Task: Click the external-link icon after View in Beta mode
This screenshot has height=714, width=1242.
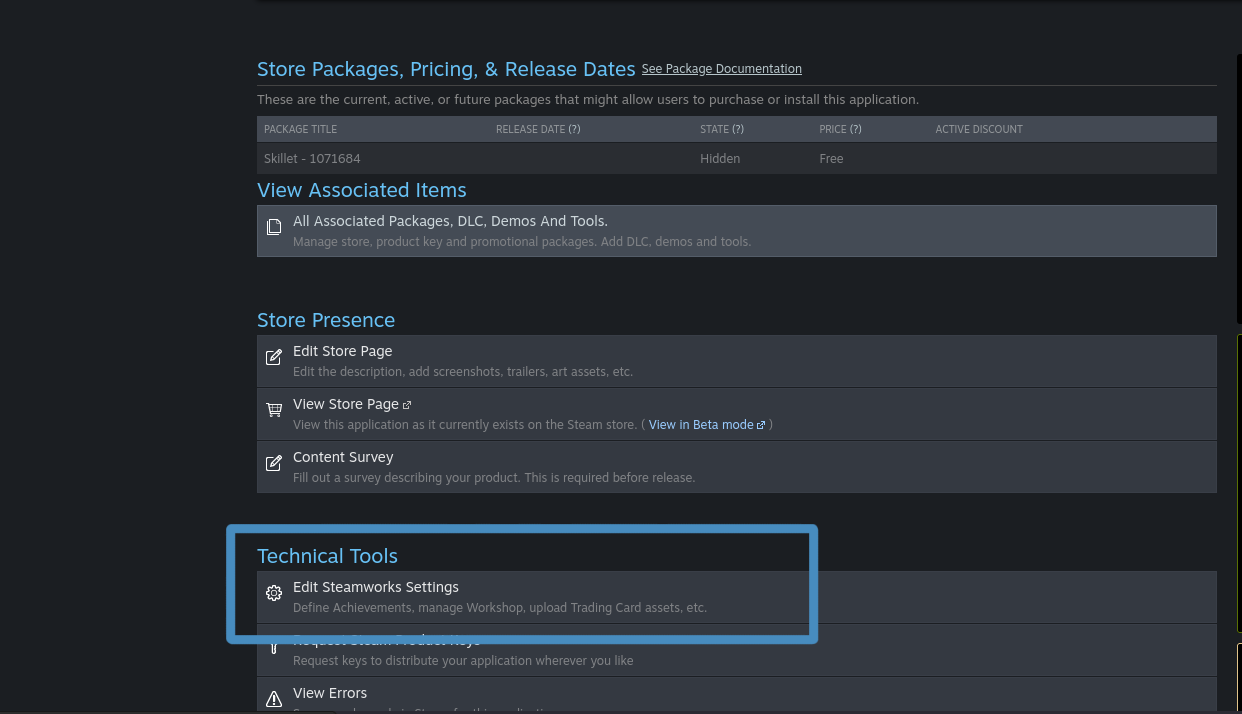Action: pos(761,425)
